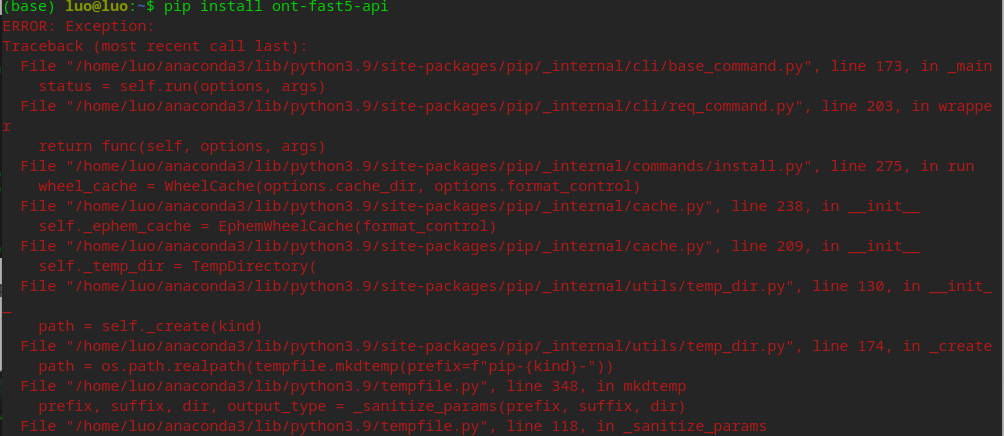Screen dimensions: 1004x436
Task: Open the commands/install.py file path
Action: click(437, 166)
